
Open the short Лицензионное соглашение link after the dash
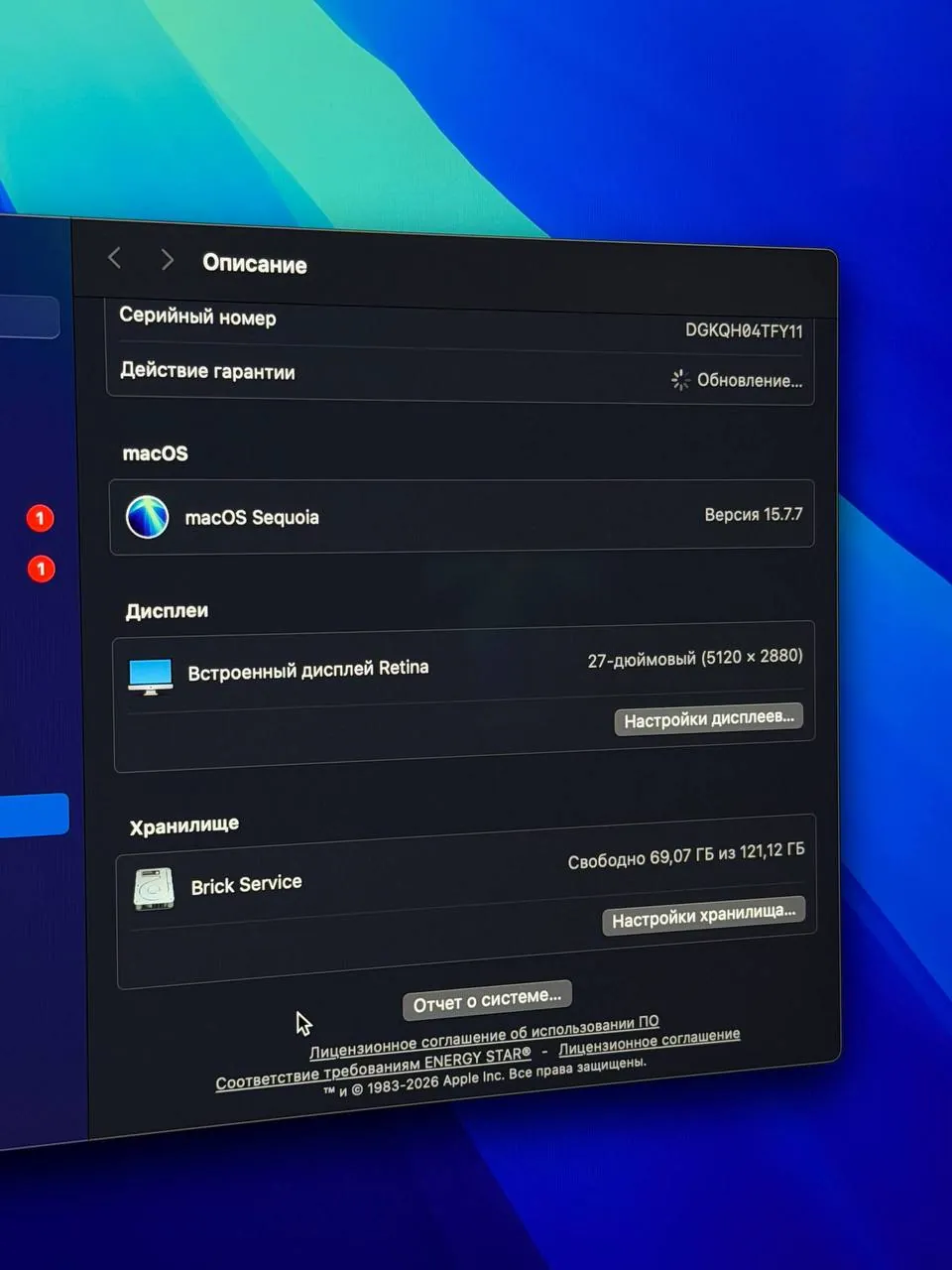coord(650,1042)
